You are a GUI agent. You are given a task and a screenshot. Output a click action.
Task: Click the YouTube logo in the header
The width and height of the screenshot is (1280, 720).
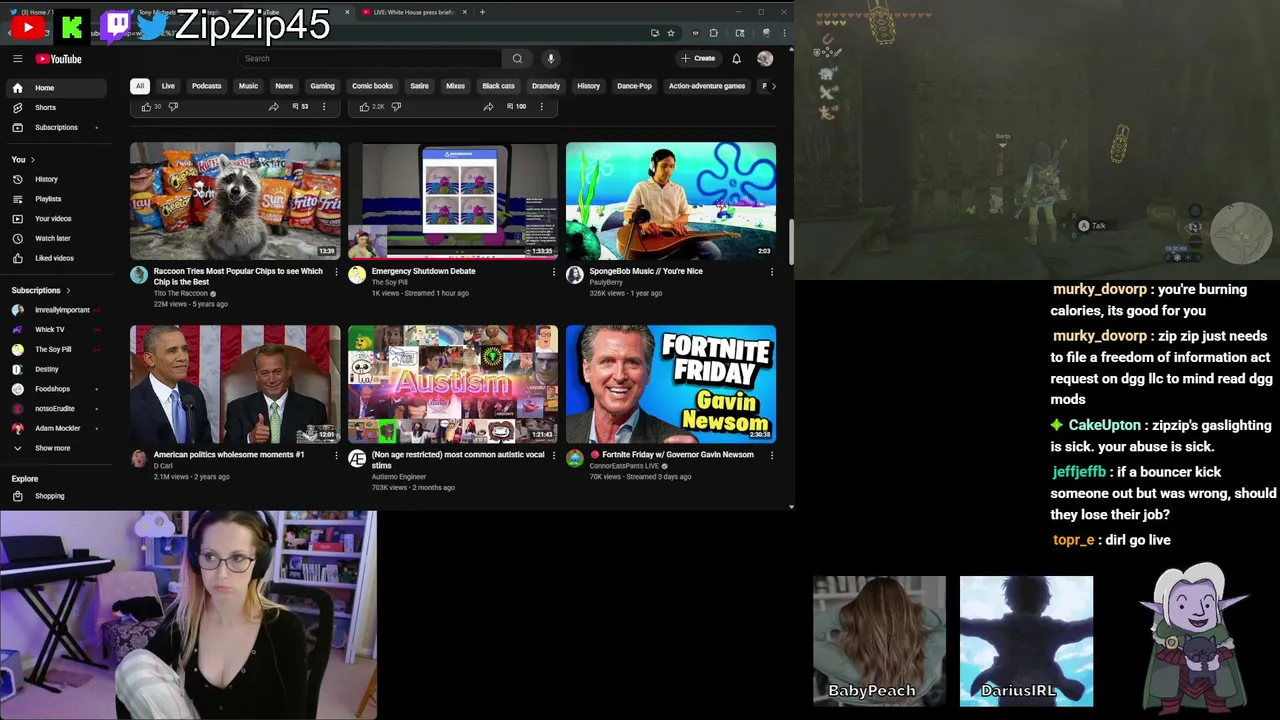(x=59, y=59)
